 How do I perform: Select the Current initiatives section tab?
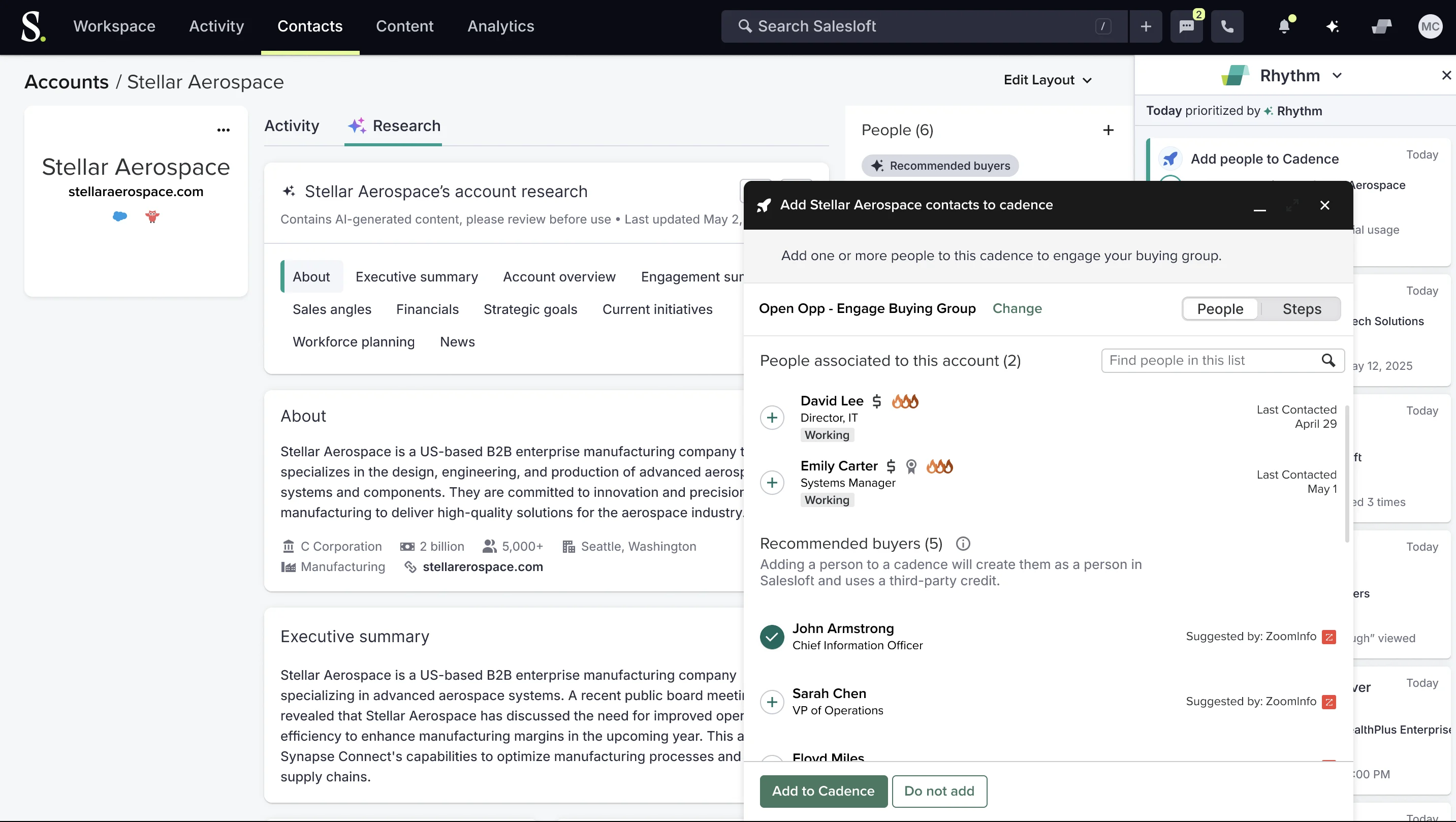[x=657, y=309]
